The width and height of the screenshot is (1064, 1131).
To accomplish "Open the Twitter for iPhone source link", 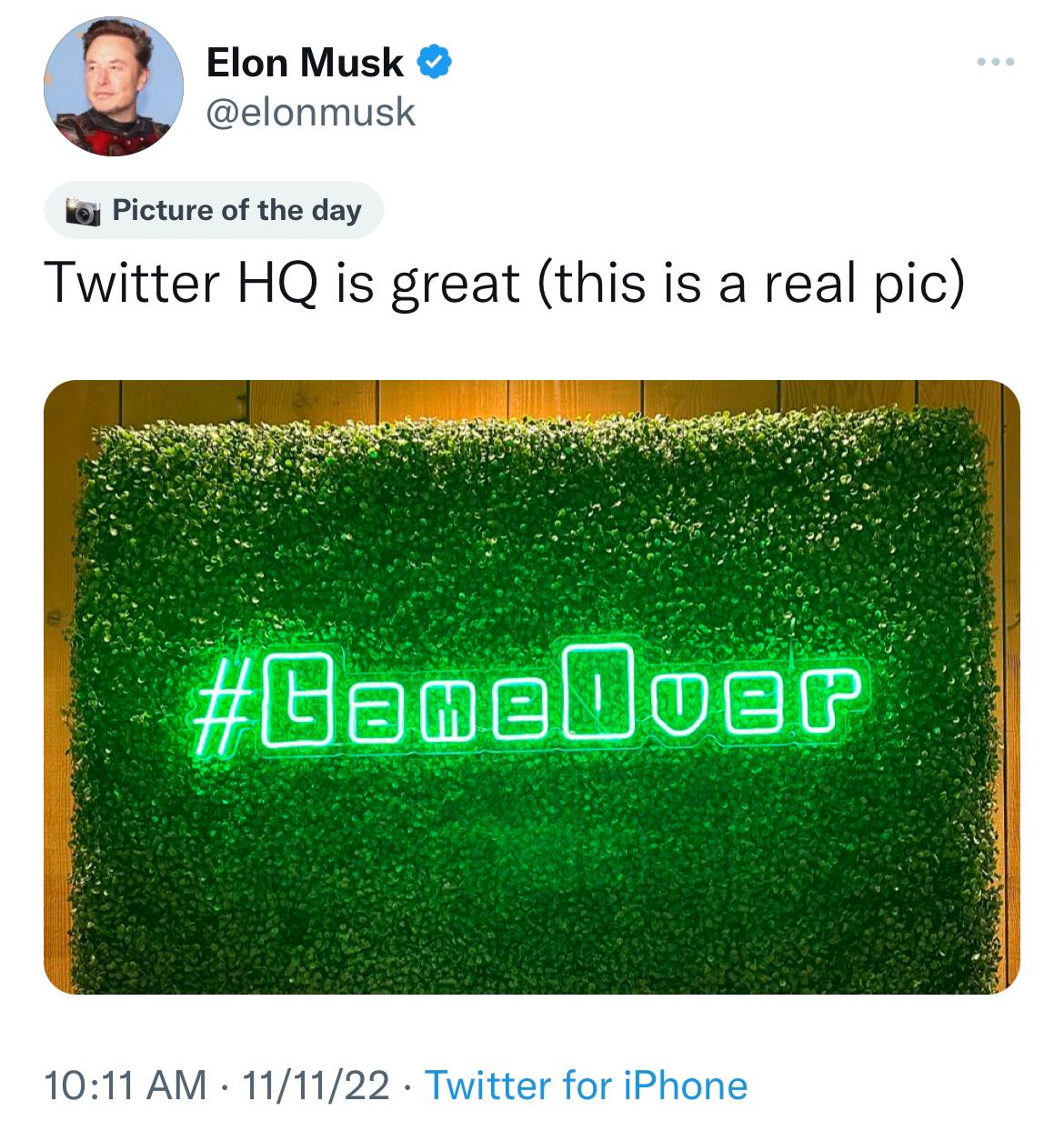I will pos(586,1086).
